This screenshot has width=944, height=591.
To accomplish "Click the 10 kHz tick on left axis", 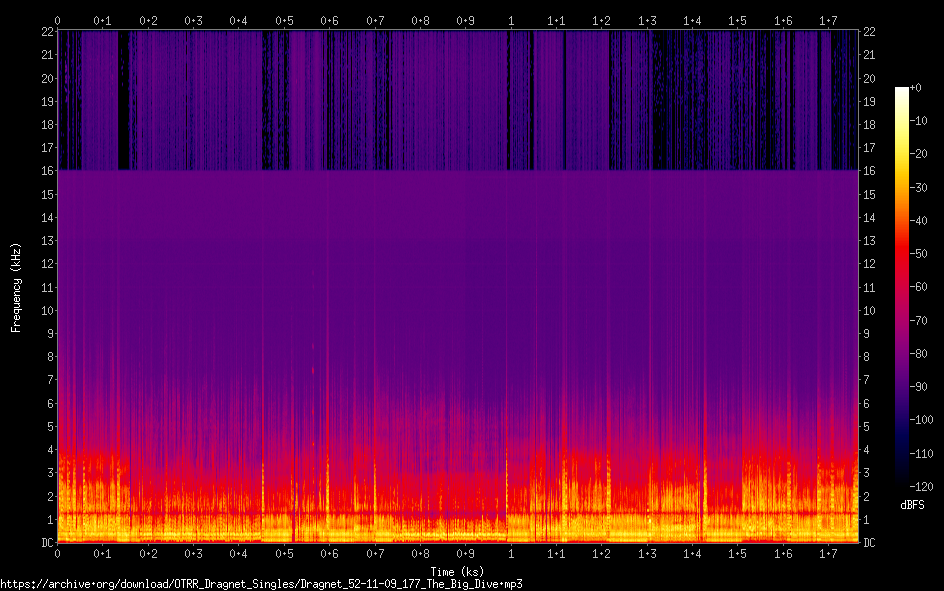I will (48, 310).
